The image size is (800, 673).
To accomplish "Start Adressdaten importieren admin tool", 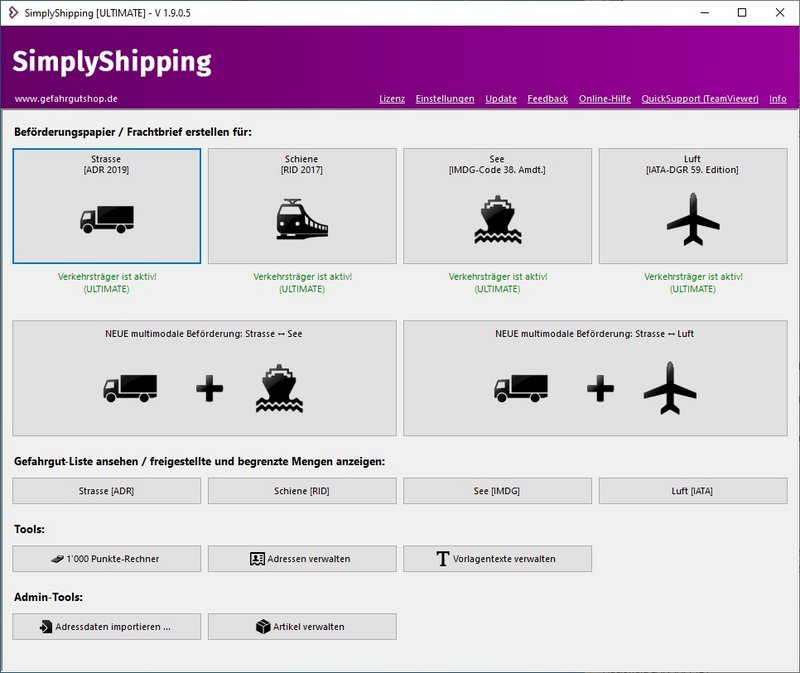I will tap(106, 626).
